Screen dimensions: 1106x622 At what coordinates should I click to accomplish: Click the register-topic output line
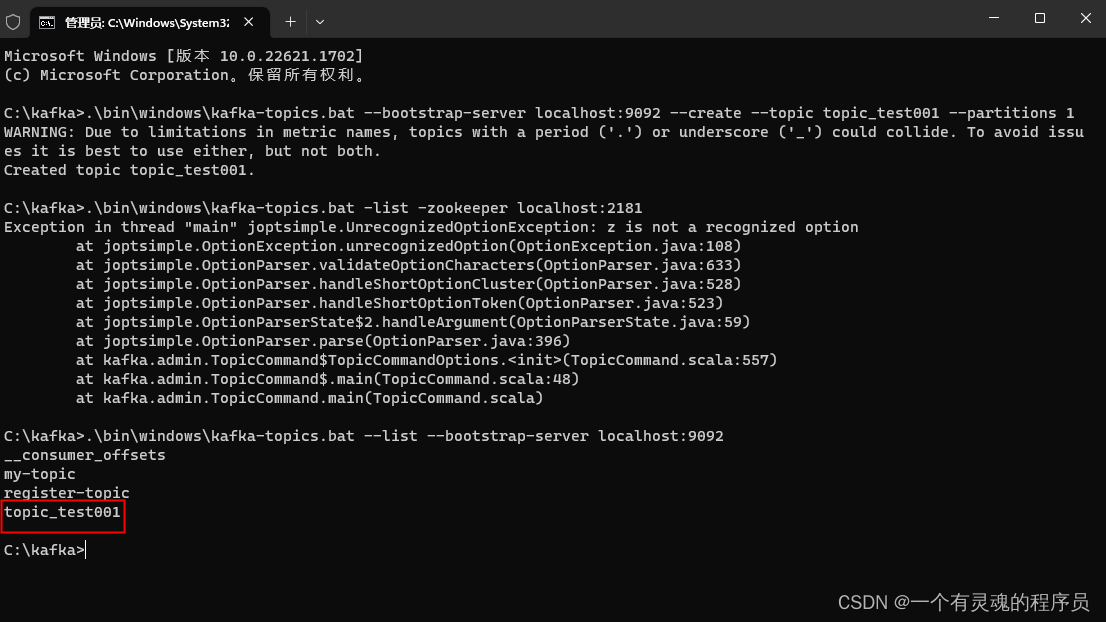click(x=66, y=493)
